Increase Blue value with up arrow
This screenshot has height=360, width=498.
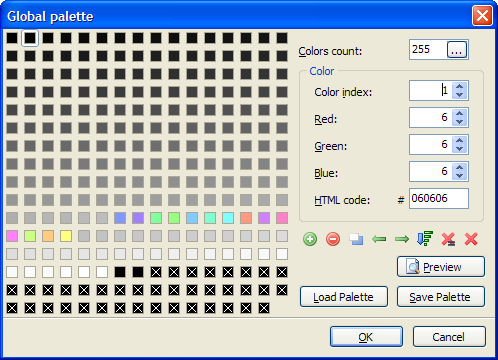460,168
